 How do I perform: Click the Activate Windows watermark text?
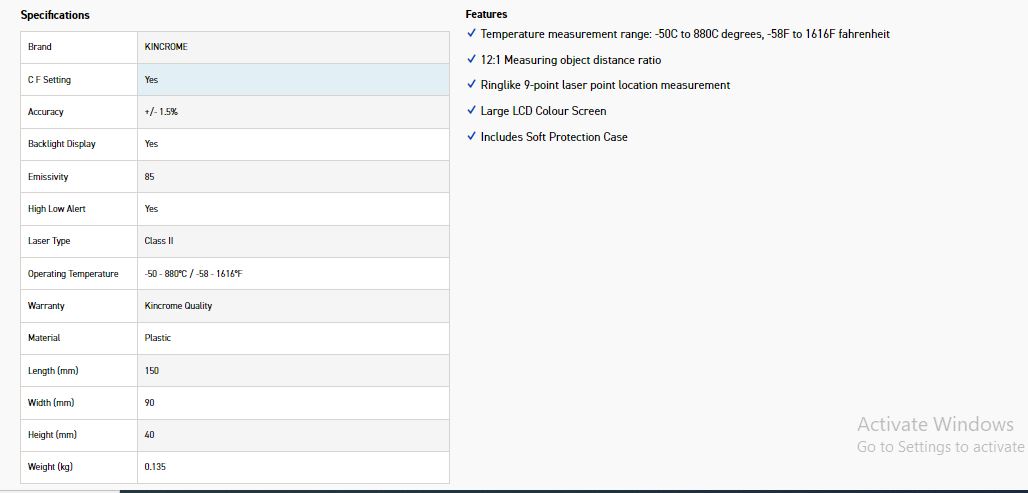click(935, 424)
